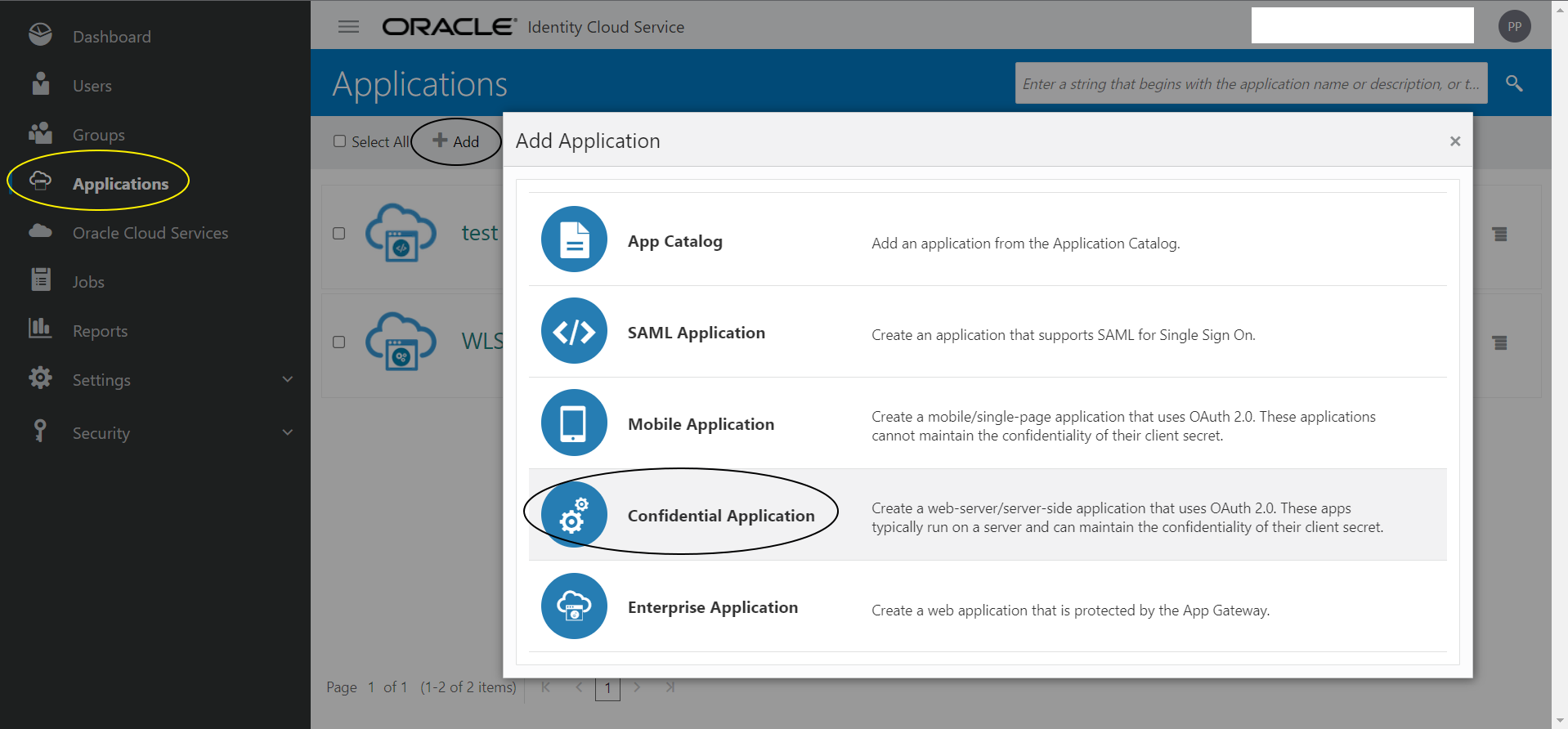Click the Enterprise Application cloud icon

574,606
